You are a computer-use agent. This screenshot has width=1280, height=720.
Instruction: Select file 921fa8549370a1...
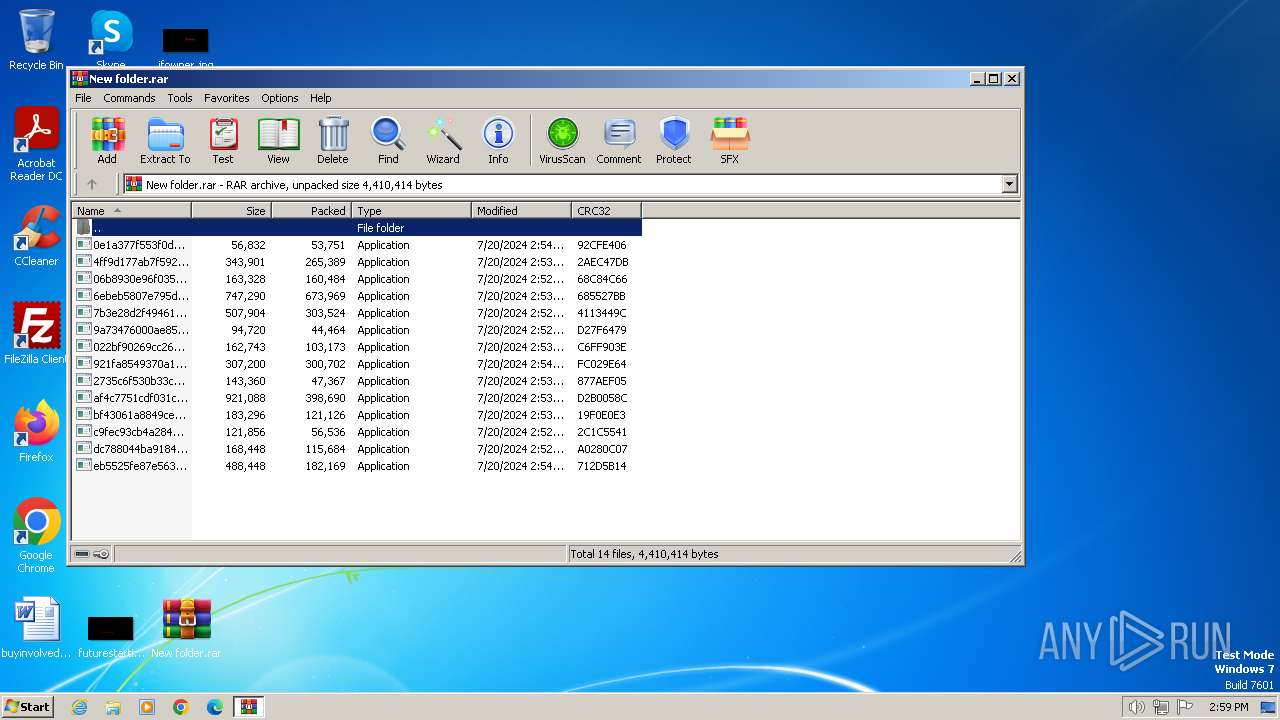click(357, 364)
